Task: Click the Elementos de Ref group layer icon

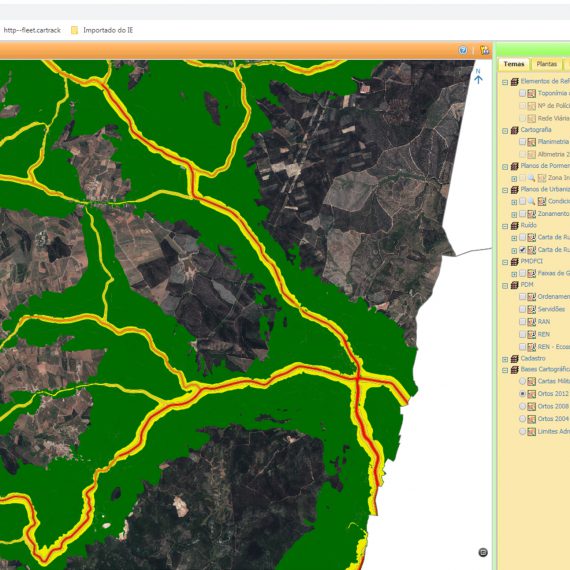Action: (x=514, y=82)
